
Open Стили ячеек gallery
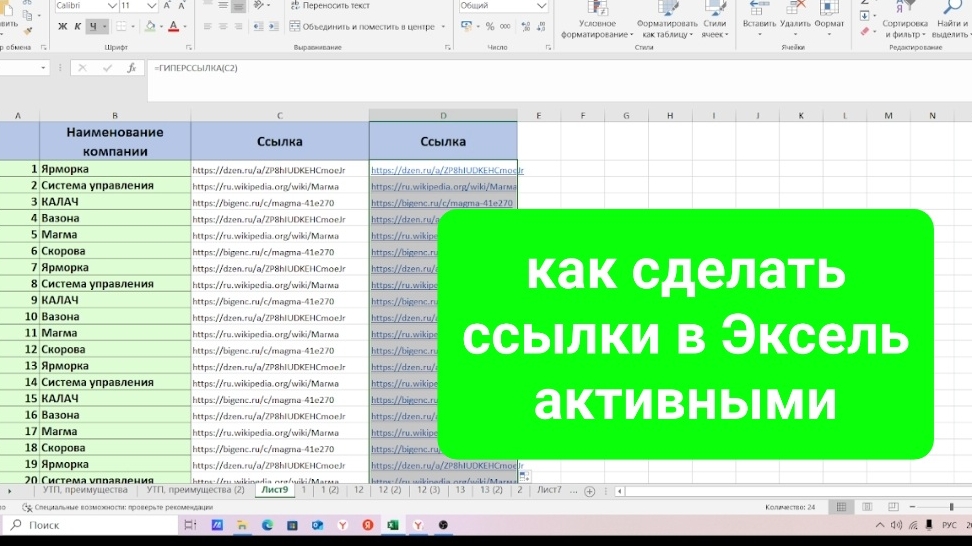[x=714, y=20]
